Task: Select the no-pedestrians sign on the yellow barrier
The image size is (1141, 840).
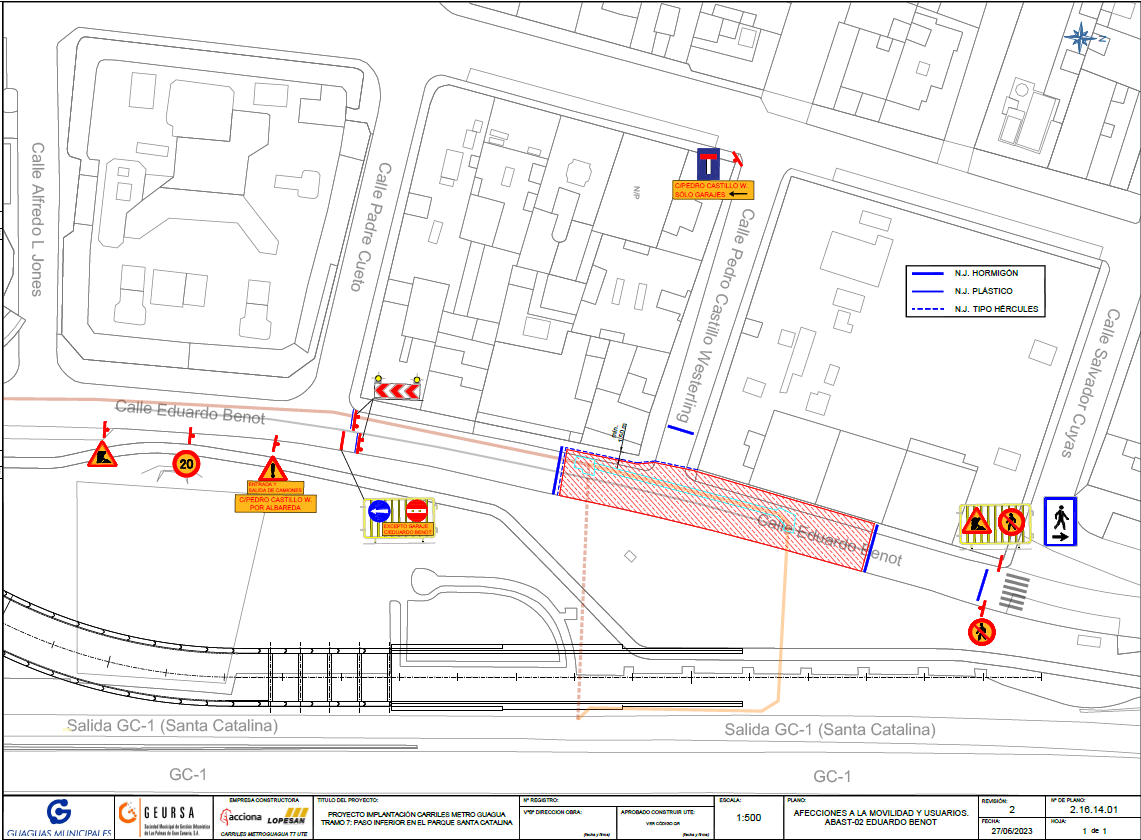Action: click(x=1011, y=521)
